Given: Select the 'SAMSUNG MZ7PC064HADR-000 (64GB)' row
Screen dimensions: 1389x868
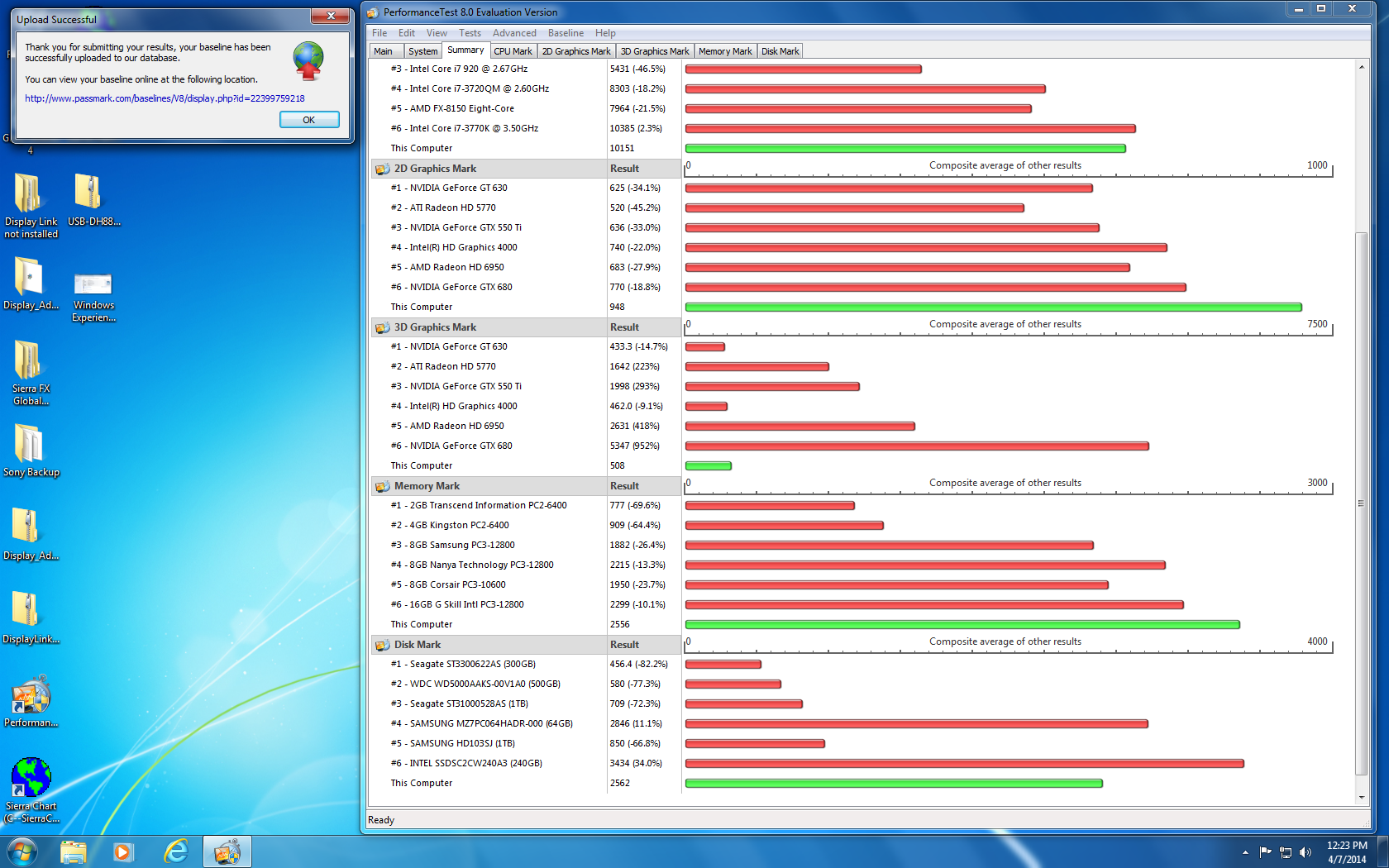Looking at the screenshot, I should (526, 724).
